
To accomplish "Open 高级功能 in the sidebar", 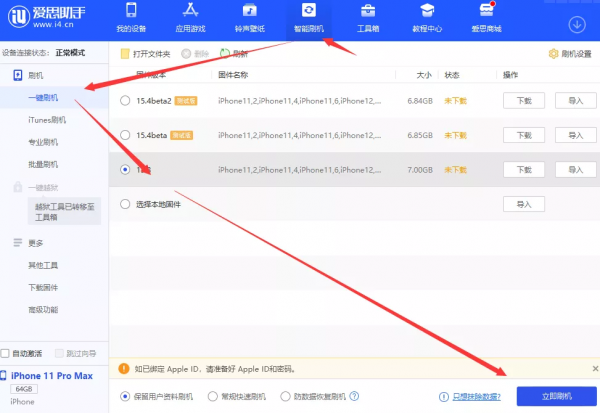I will pos(43,309).
